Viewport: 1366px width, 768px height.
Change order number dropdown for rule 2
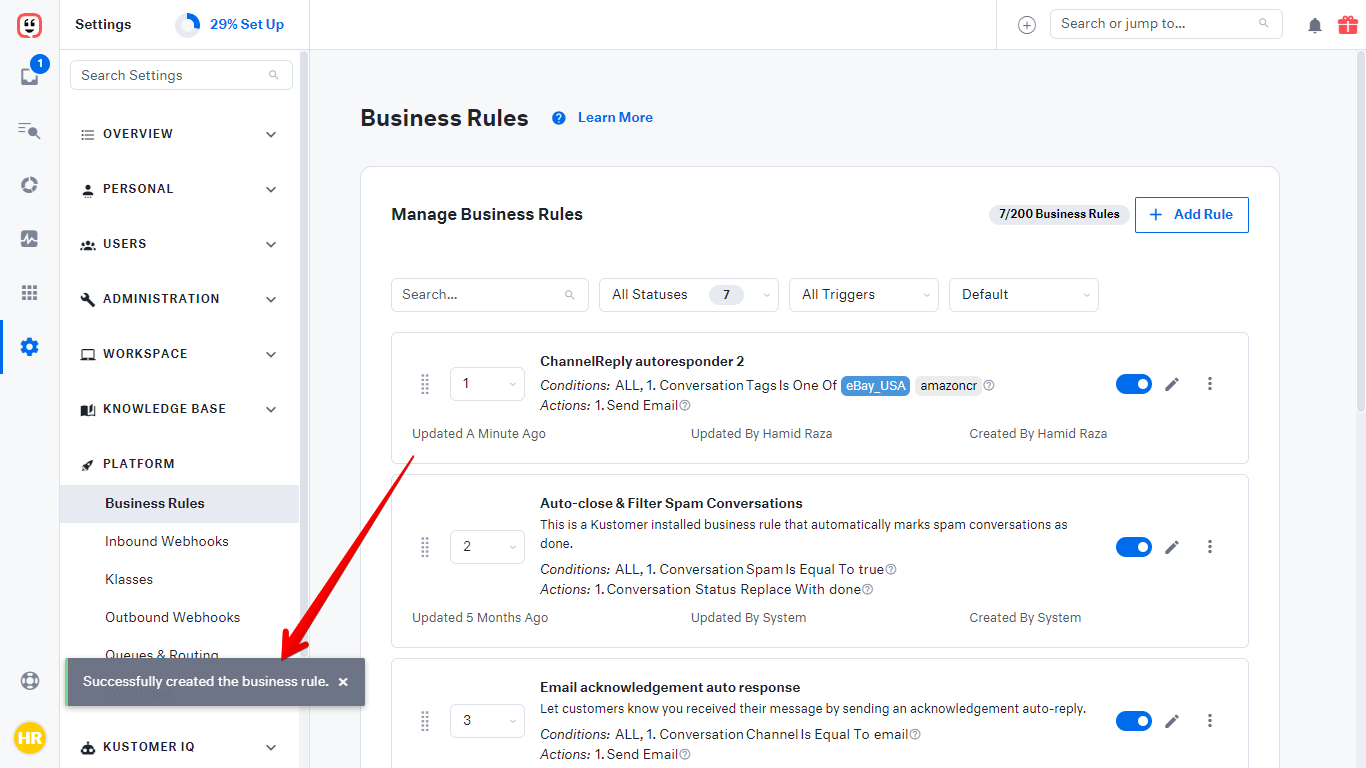click(487, 547)
